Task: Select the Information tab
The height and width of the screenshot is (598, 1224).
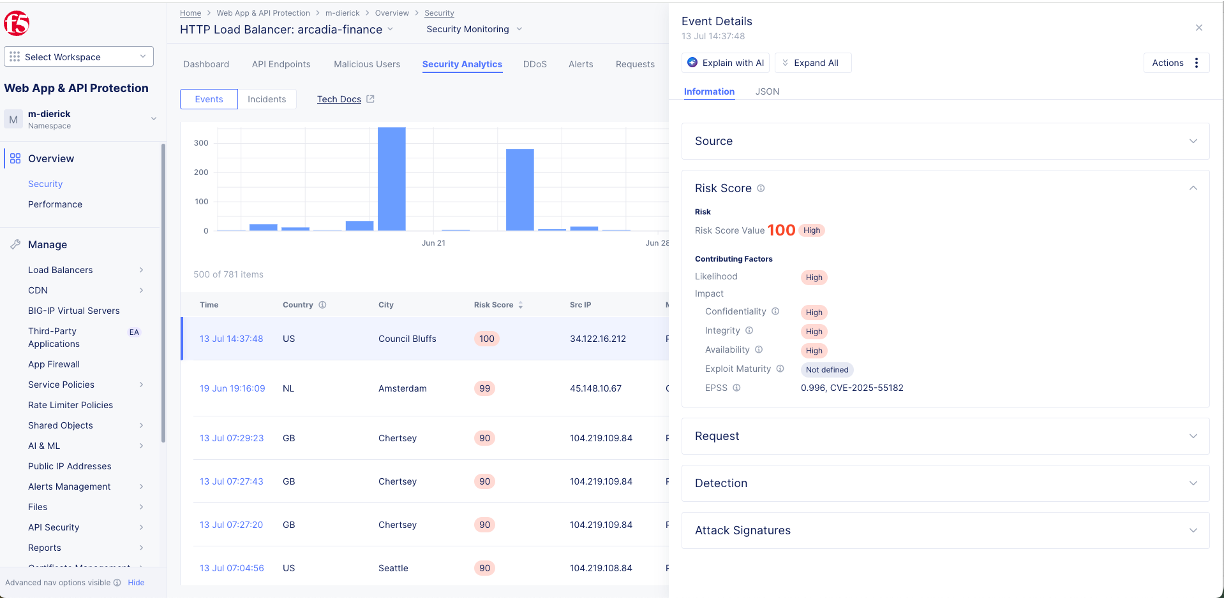Action: 709,92
